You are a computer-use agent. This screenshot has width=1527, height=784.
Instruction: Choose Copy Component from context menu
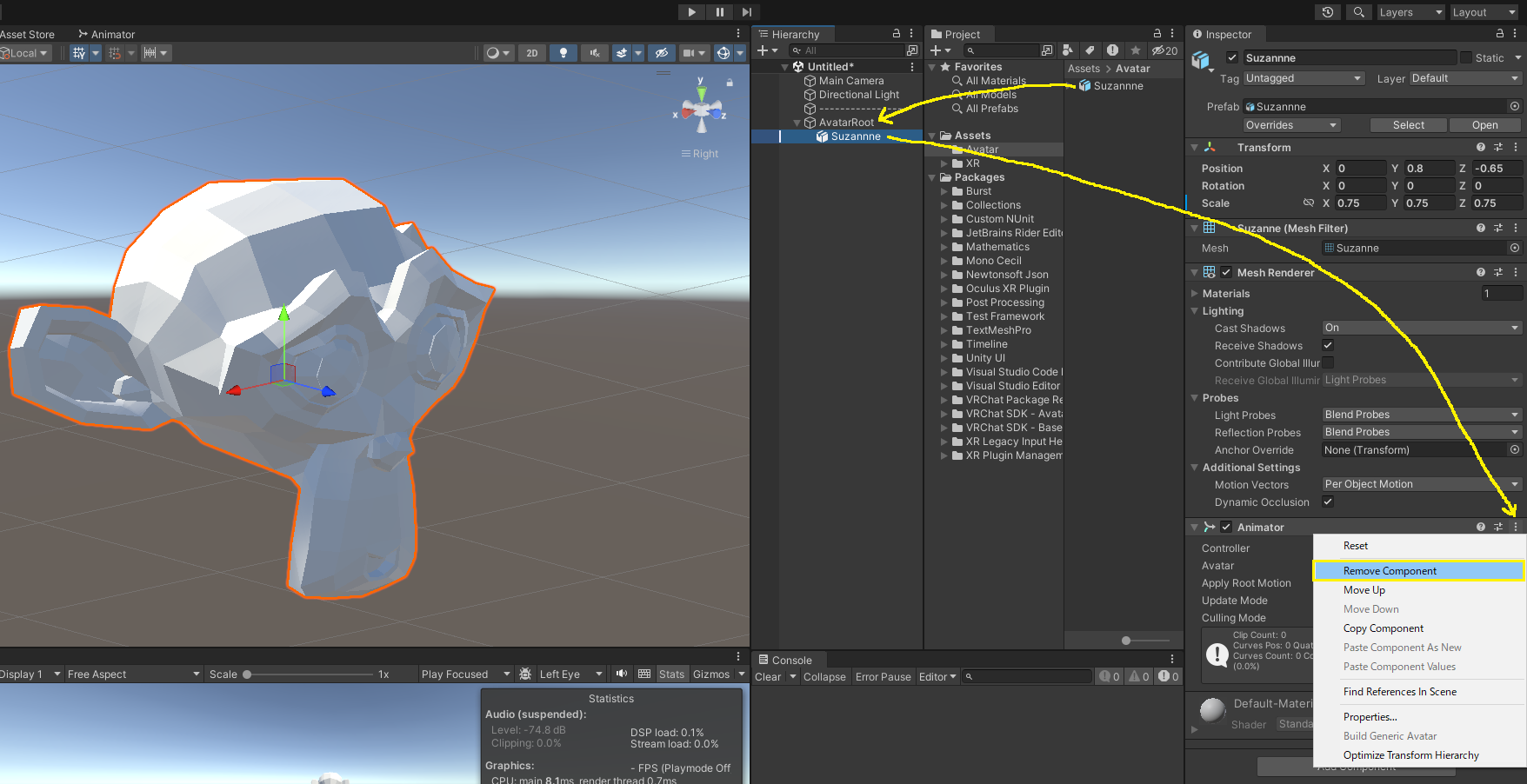pyautogui.click(x=1419, y=628)
